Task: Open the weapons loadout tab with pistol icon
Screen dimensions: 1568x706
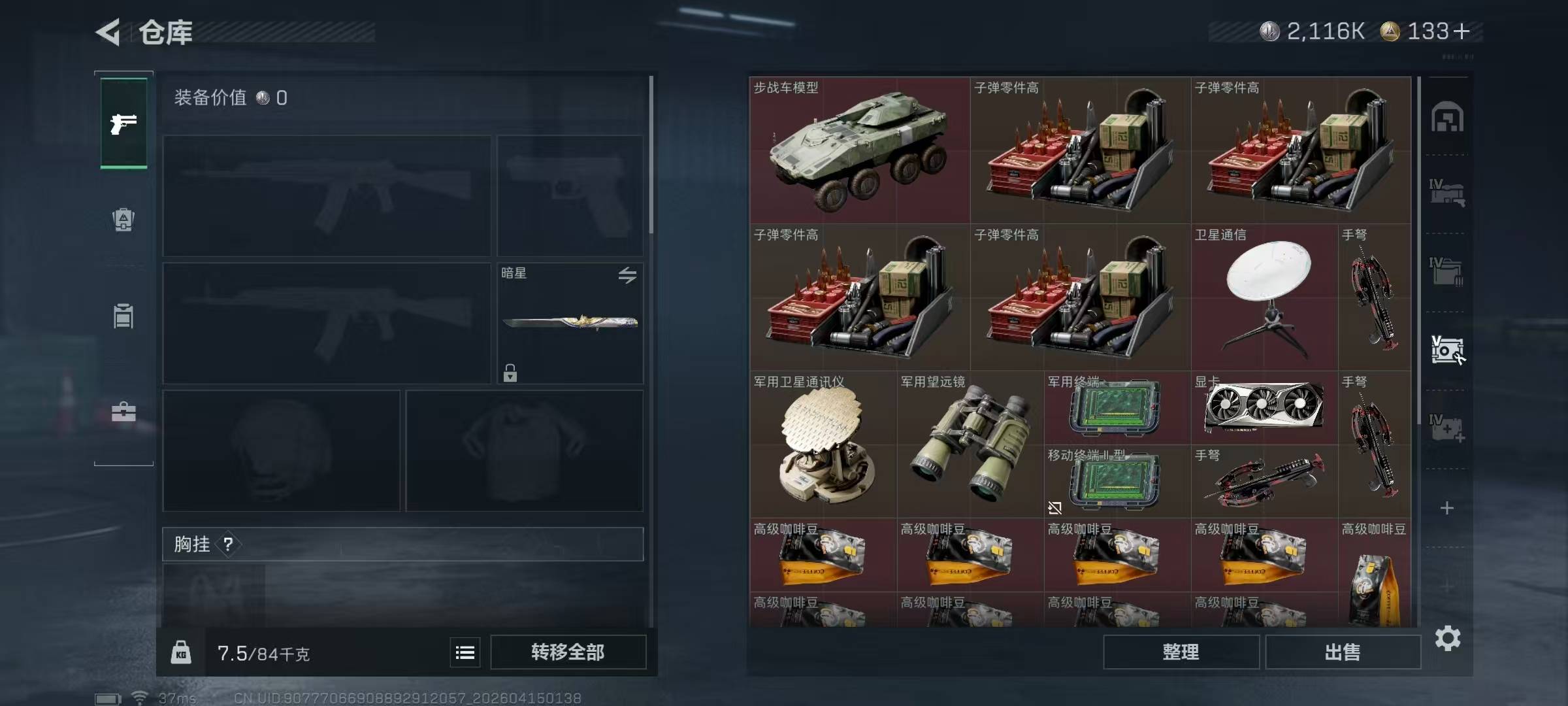Action: tap(123, 123)
